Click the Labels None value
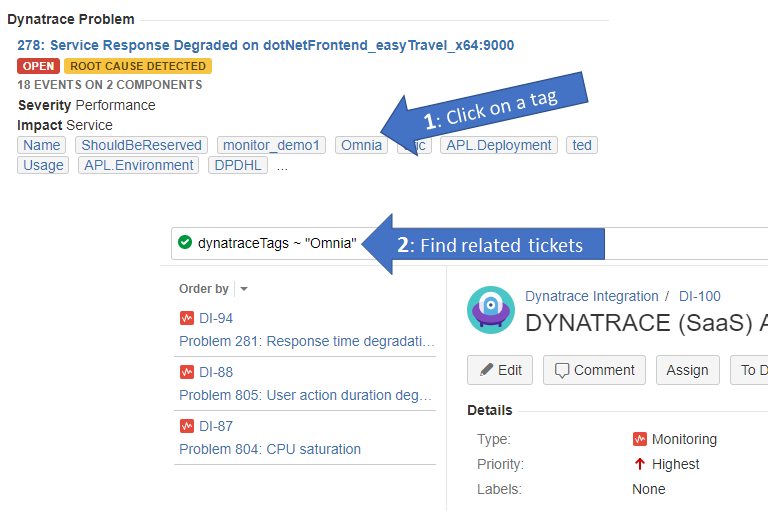The height and width of the screenshot is (511, 768). tap(648, 489)
